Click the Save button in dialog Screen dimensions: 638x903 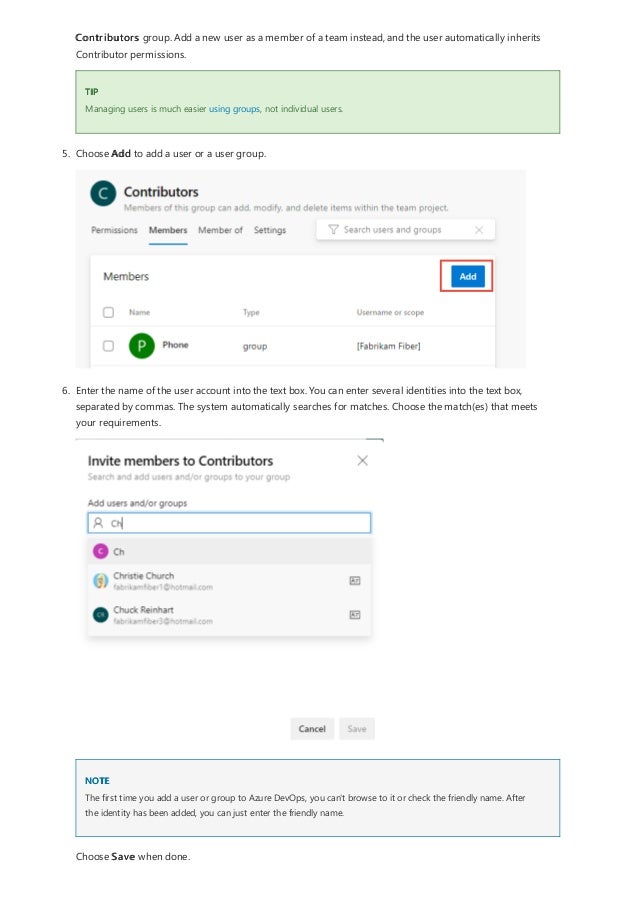coord(356,729)
